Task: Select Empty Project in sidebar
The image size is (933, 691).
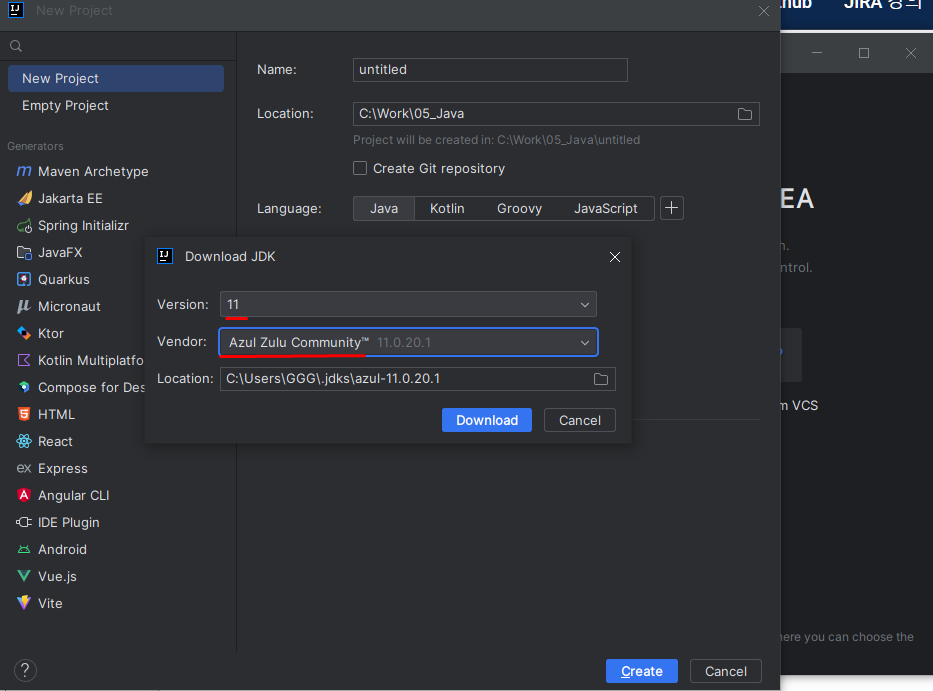Action: click(116, 105)
